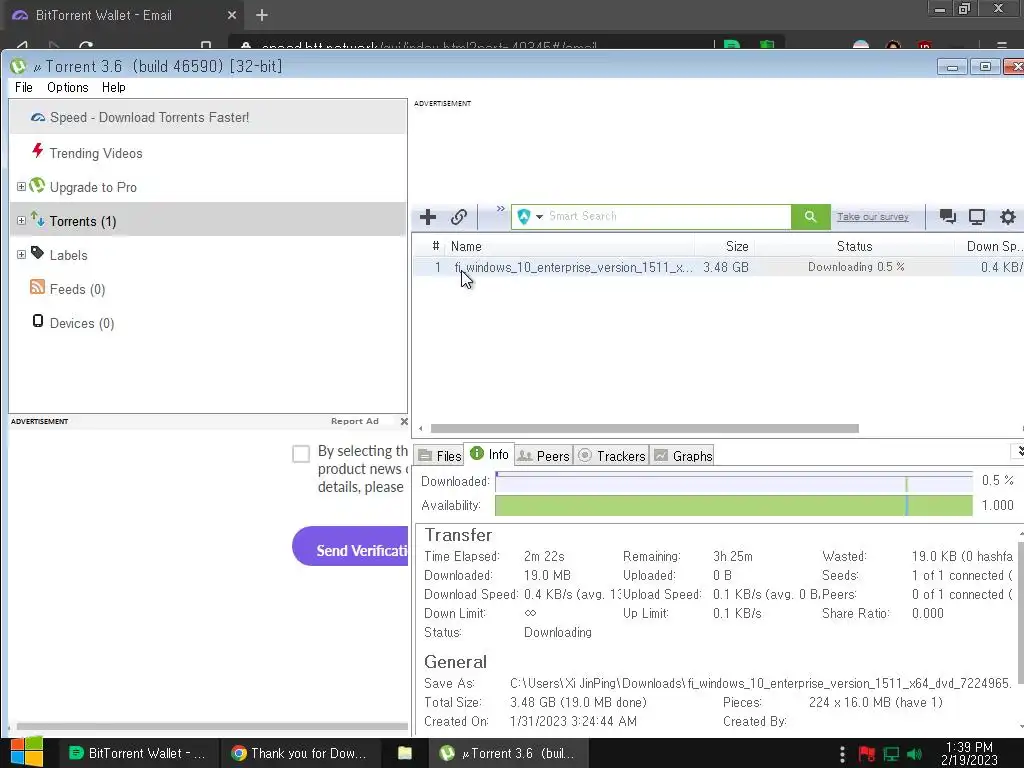Click the torrent list horizontal scrollbar

pos(645,428)
